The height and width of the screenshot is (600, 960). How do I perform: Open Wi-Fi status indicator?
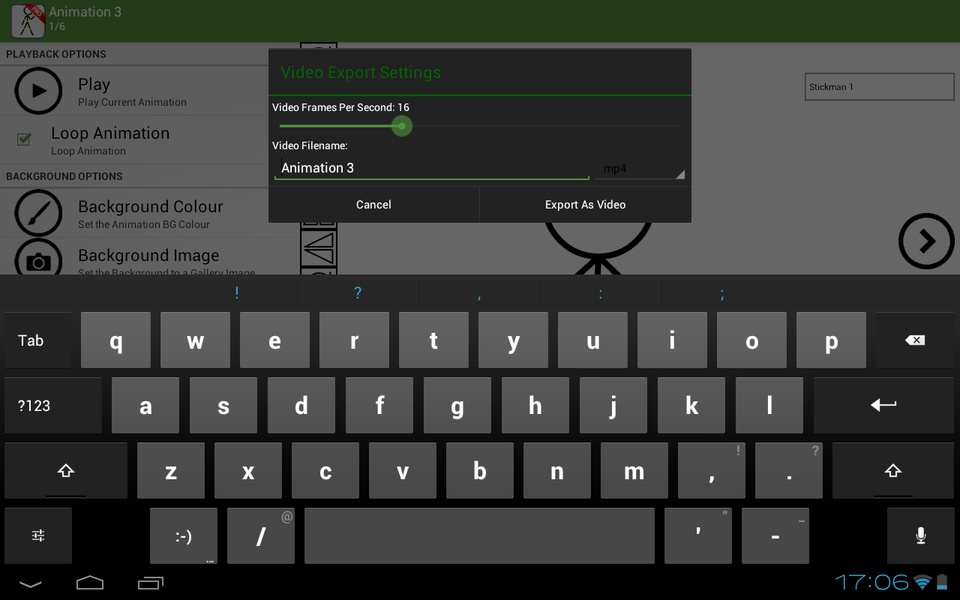(x=921, y=582)
